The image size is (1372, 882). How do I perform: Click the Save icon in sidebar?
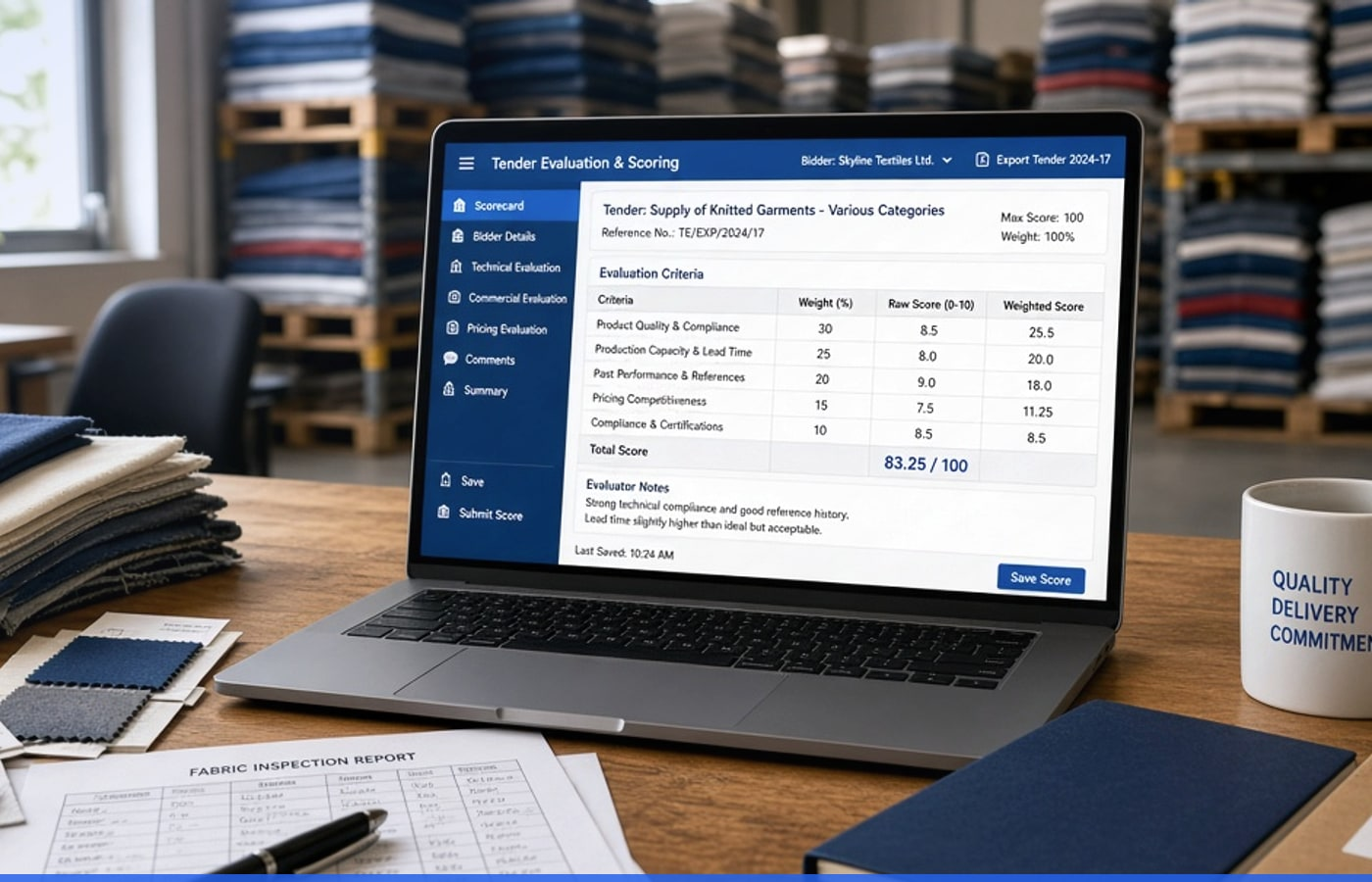(445, 480)
